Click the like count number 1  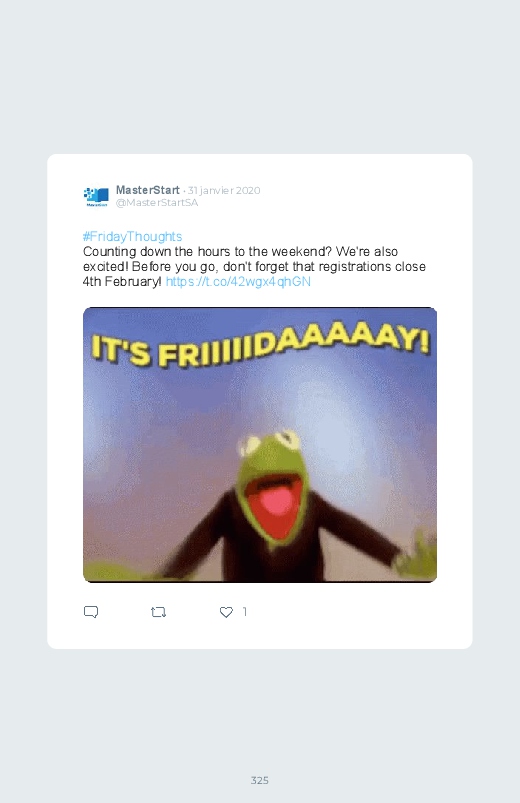click(245, 611)
